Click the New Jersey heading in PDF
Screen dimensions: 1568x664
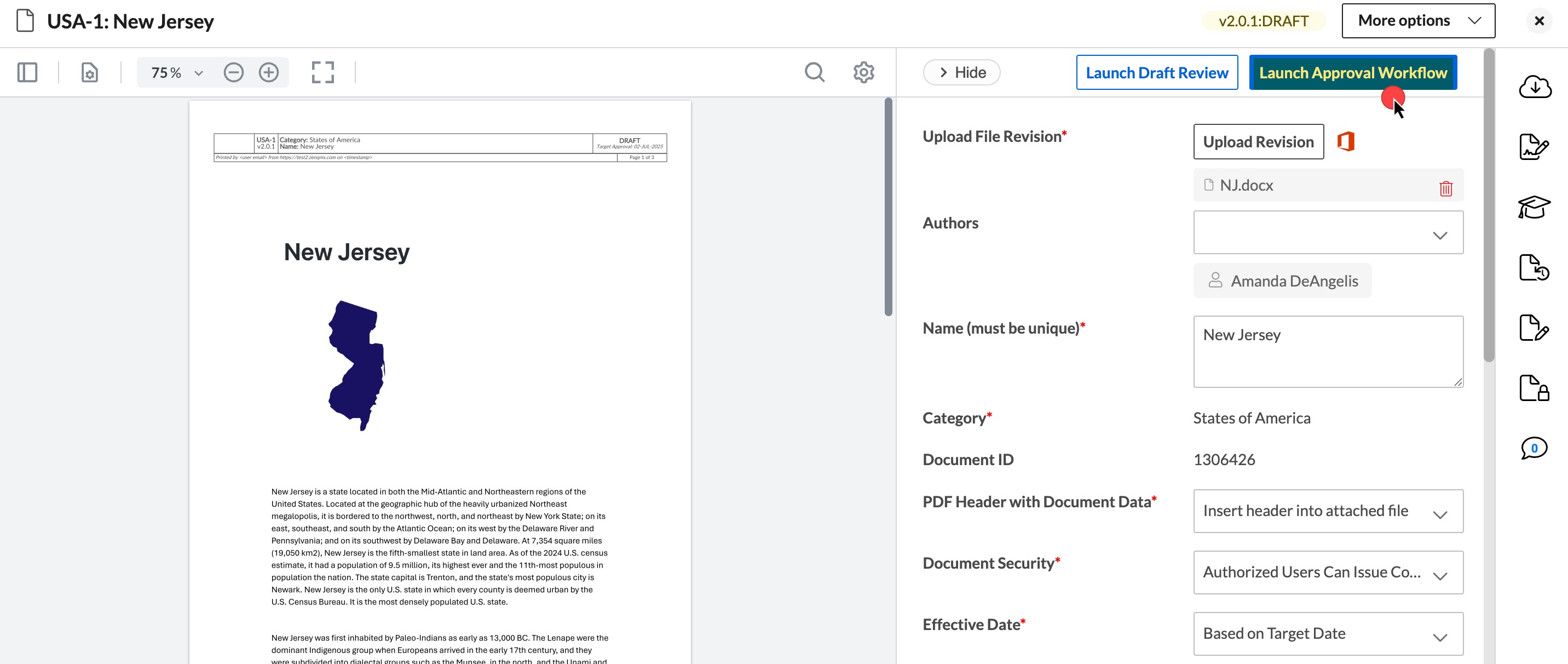[x=347, y=251]
